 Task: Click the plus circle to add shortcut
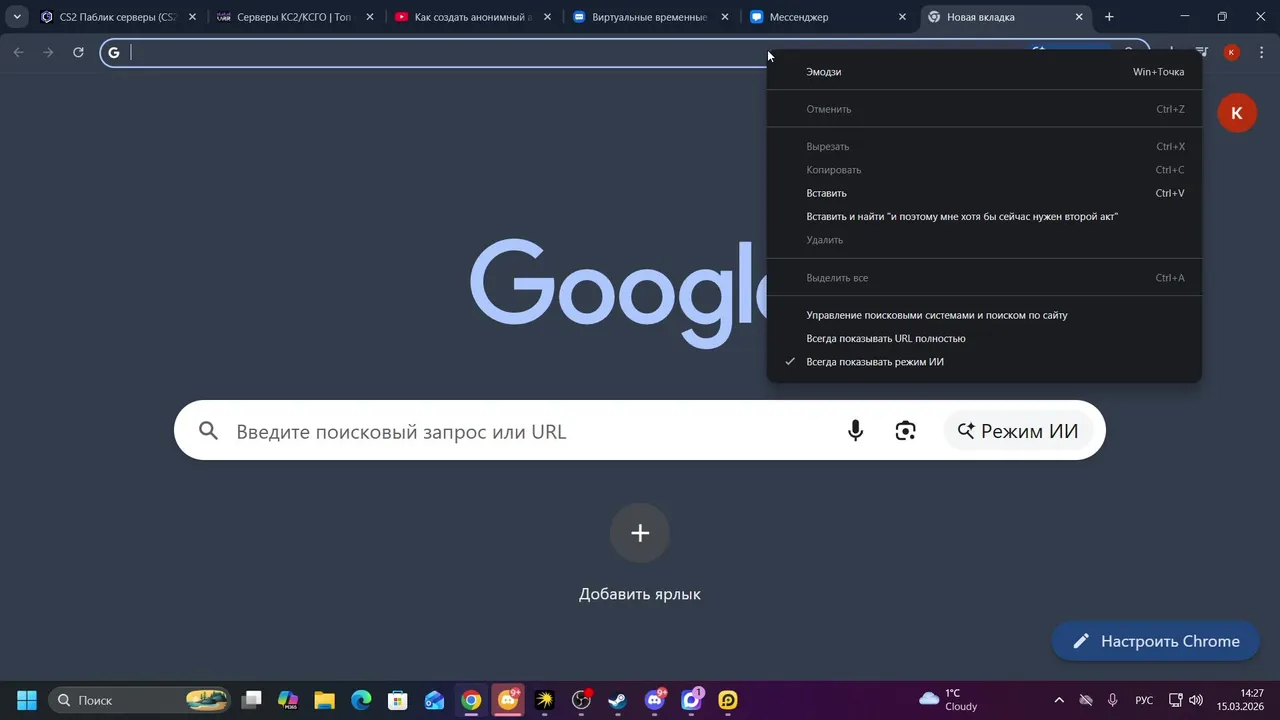tap(640, 533)
